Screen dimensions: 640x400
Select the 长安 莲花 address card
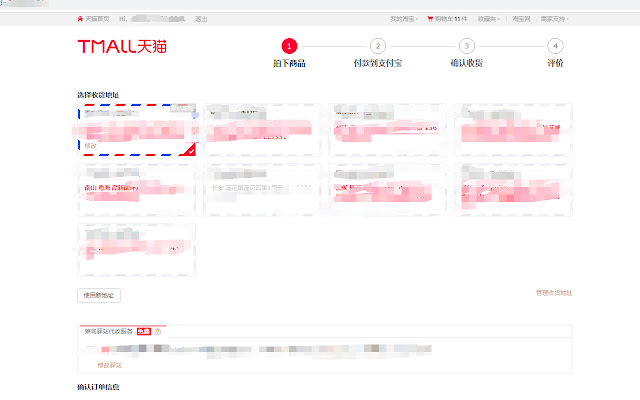(x=262, y=190)
